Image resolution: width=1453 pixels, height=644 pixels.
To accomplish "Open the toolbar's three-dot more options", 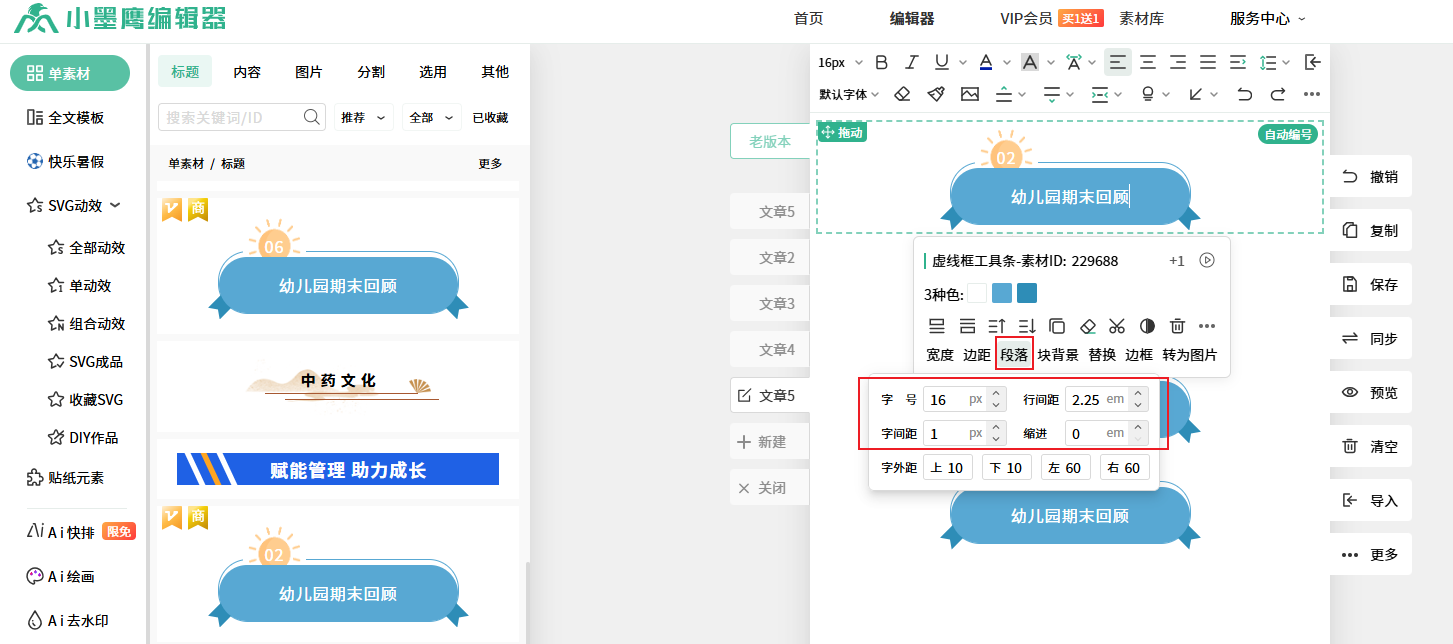I will point(1313,94).
